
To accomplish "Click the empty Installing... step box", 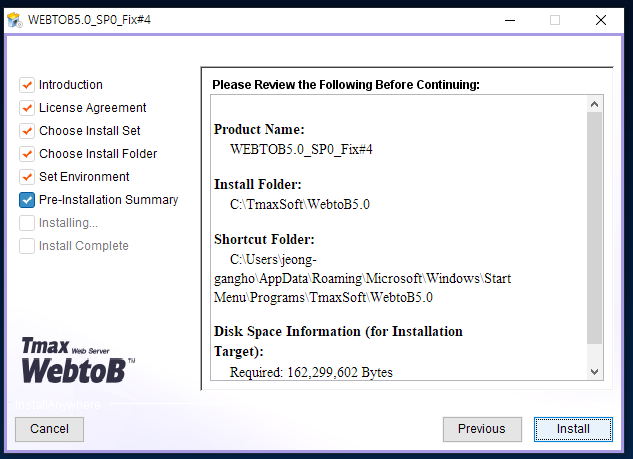I will [x=27, y=223].
